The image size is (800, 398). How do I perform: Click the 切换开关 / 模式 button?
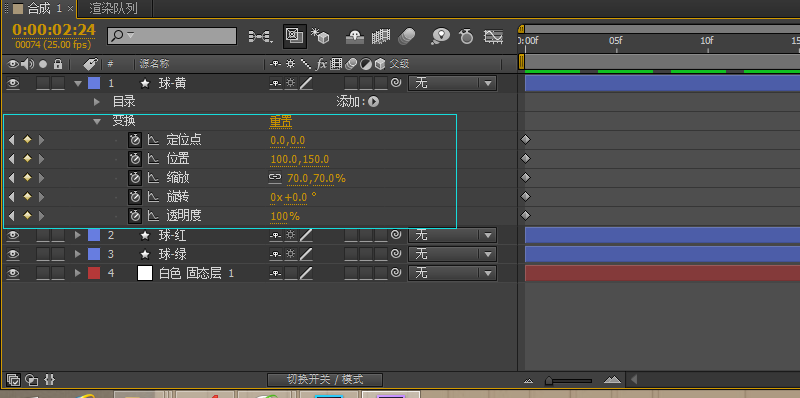tap(325, 380)
